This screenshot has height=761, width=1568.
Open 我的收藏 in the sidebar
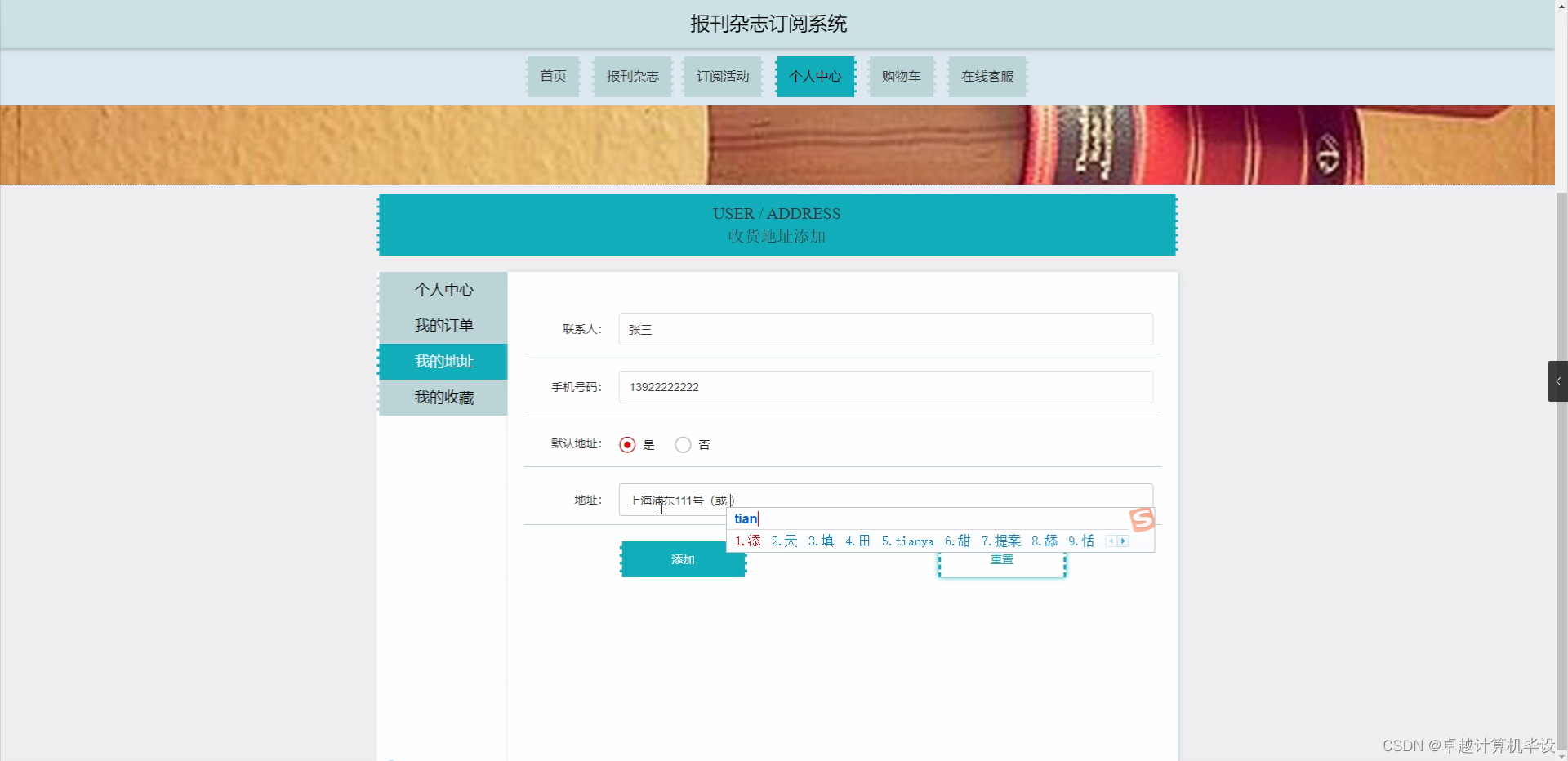coord(443,398)
